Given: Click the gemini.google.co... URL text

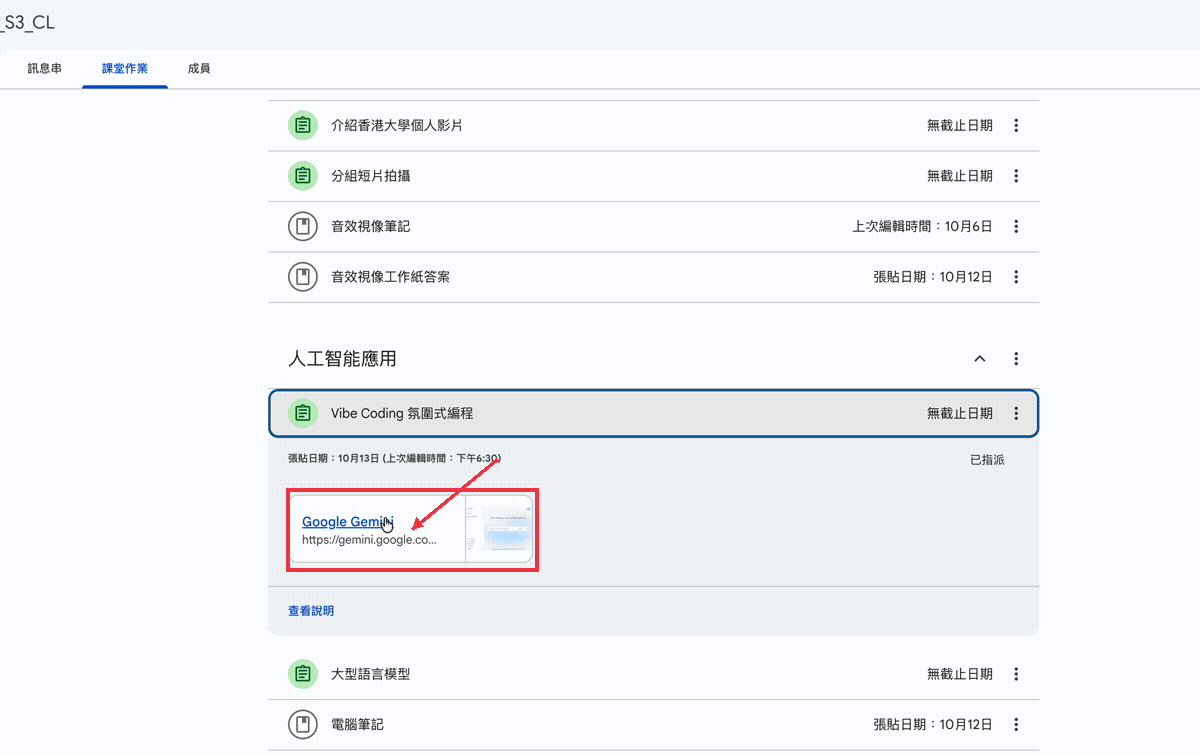Looking at the screenshot, I should click(x=369, y=540).
